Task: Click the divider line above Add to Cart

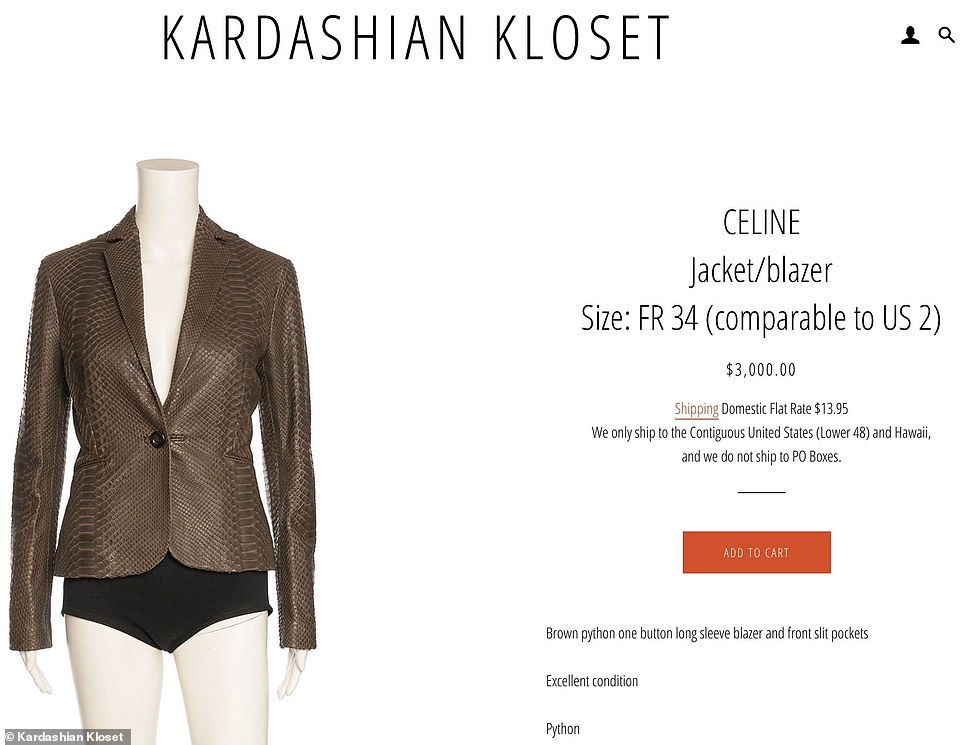Action: pos(761,492)
